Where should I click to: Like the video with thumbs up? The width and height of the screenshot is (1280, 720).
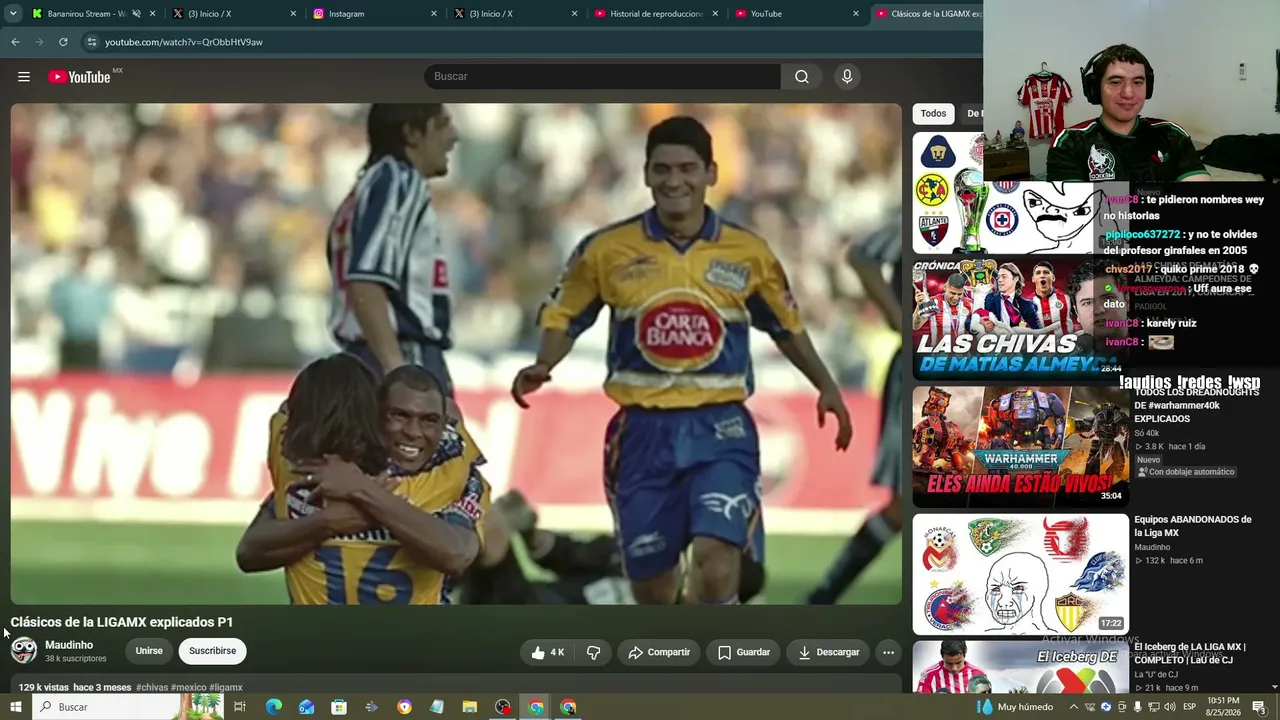pyautogui.click(x=549, y=652)
